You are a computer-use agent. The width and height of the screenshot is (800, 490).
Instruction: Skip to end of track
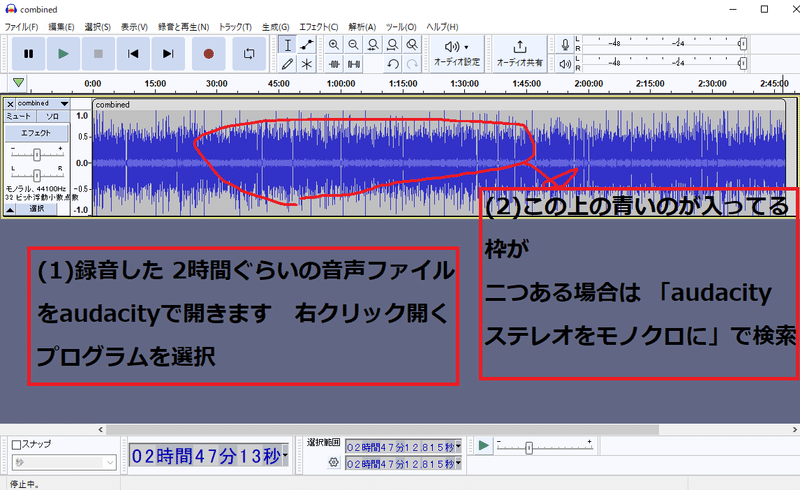[168, 54]
